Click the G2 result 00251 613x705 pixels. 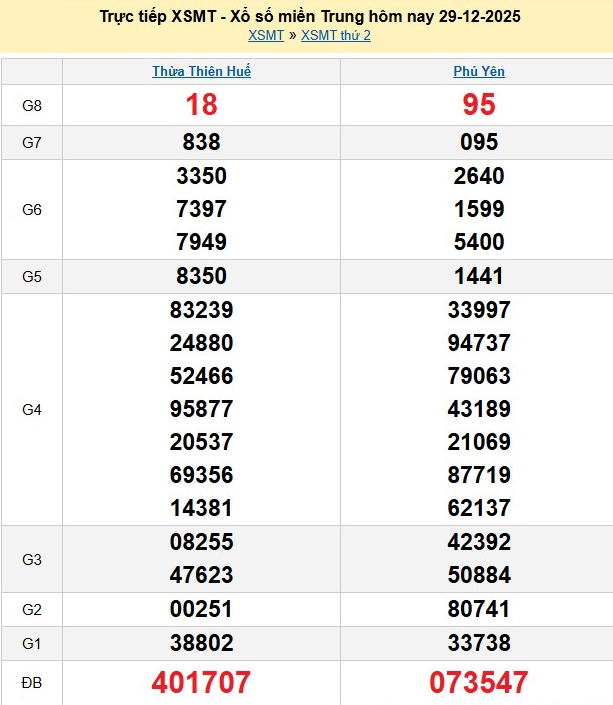tap(201, 609)
